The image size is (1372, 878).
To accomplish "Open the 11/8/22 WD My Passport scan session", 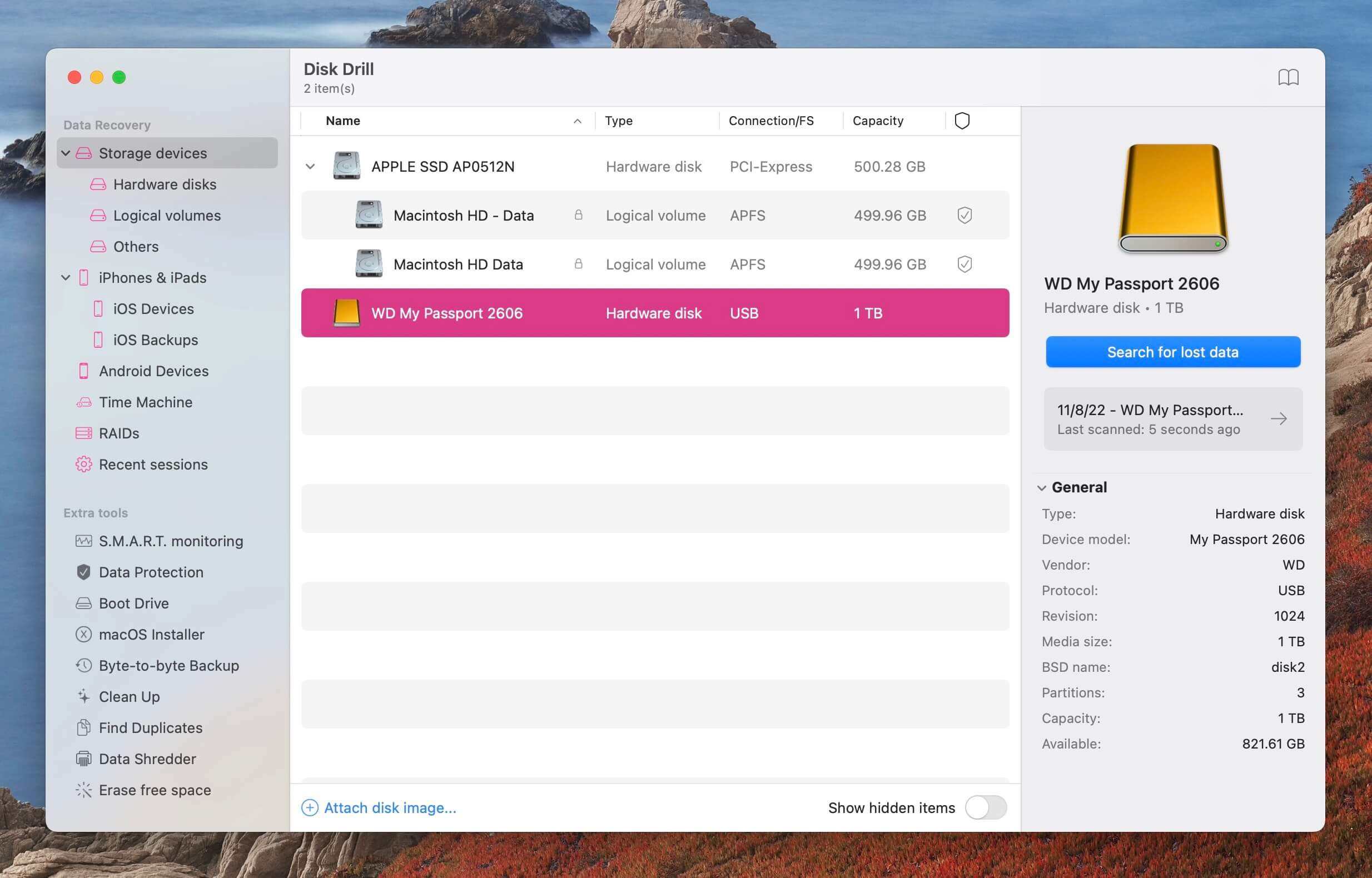I will (x=1173, y=419).
